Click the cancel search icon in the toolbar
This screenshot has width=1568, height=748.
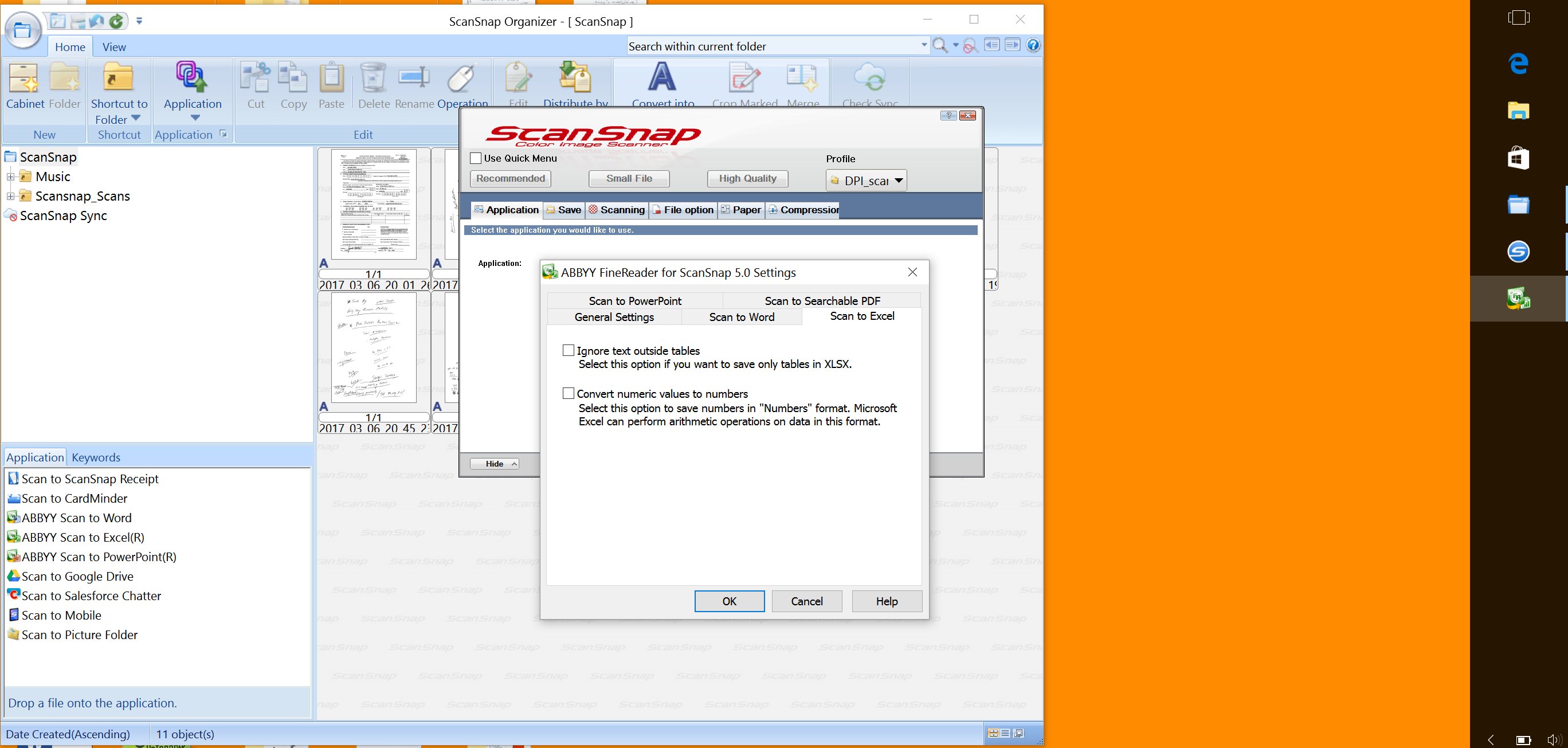coord(970,46)
